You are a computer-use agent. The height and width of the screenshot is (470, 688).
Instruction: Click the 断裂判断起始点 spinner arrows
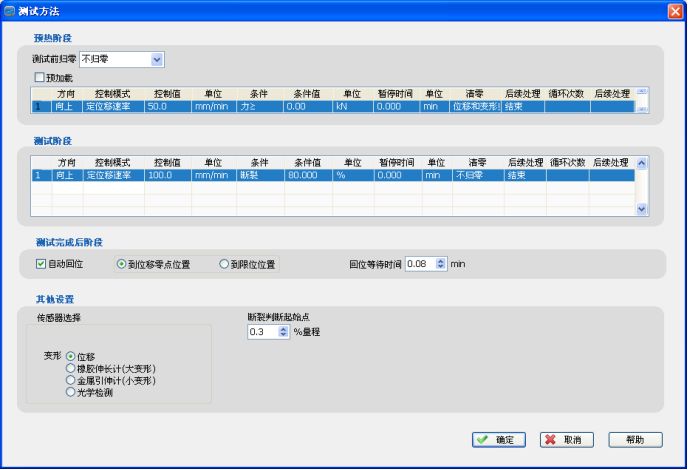(282, 331)
